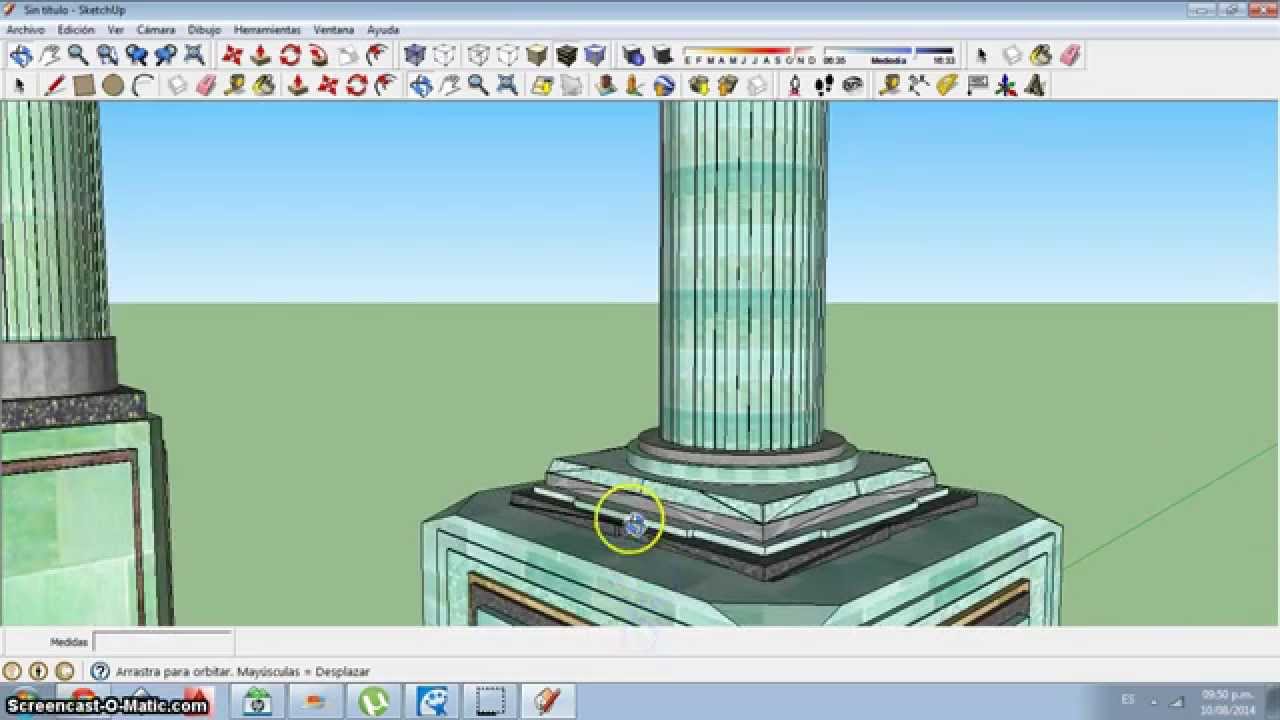
Task: Activate the Walk footprints tool
Action: pyautogui.click(x=823, y=86)
